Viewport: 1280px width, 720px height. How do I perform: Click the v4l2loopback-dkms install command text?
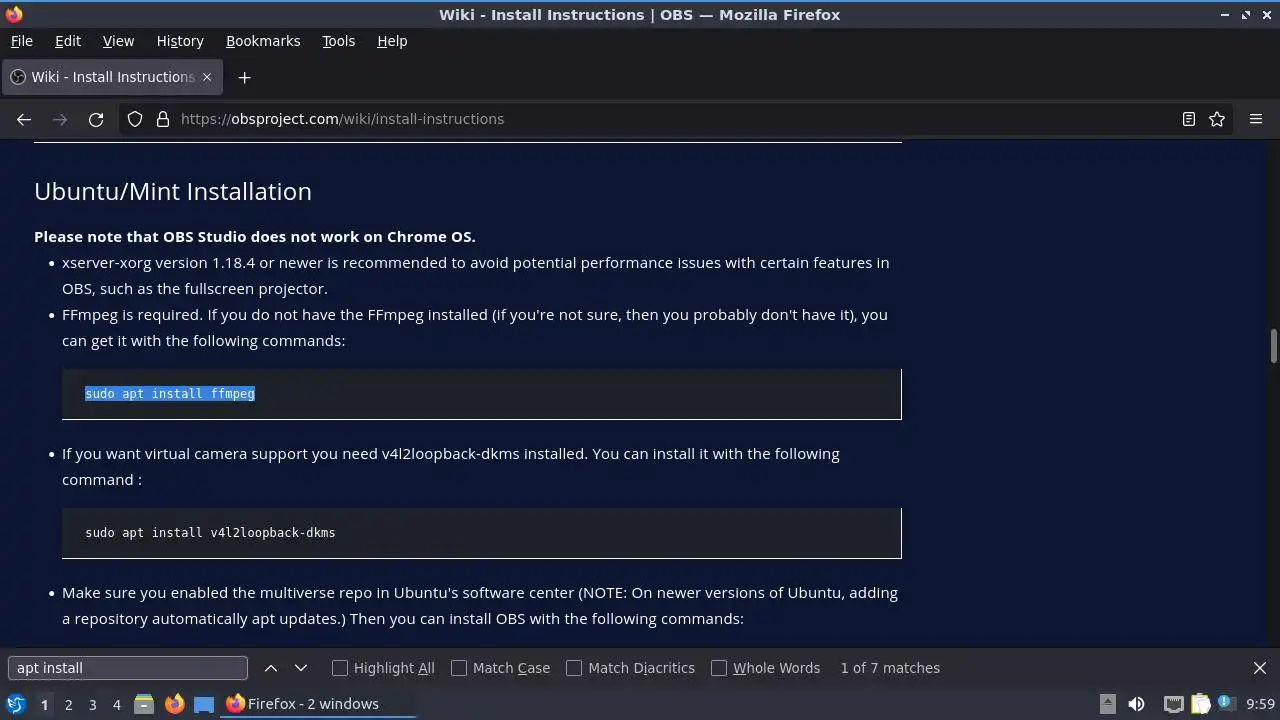[x=210, y=533]
